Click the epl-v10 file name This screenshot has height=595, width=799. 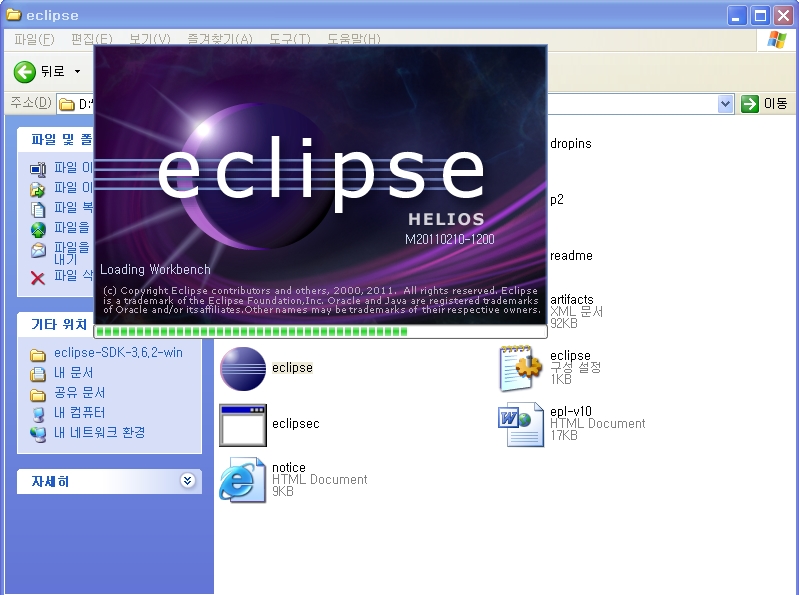[x=571, y=411]
